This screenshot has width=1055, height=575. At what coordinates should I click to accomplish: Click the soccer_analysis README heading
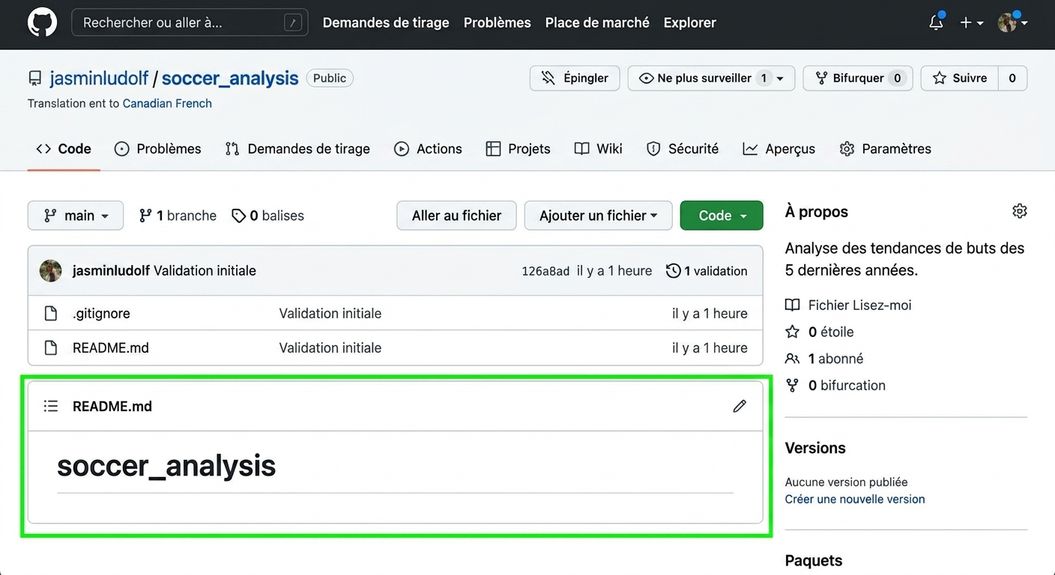(x=166, y=465)
